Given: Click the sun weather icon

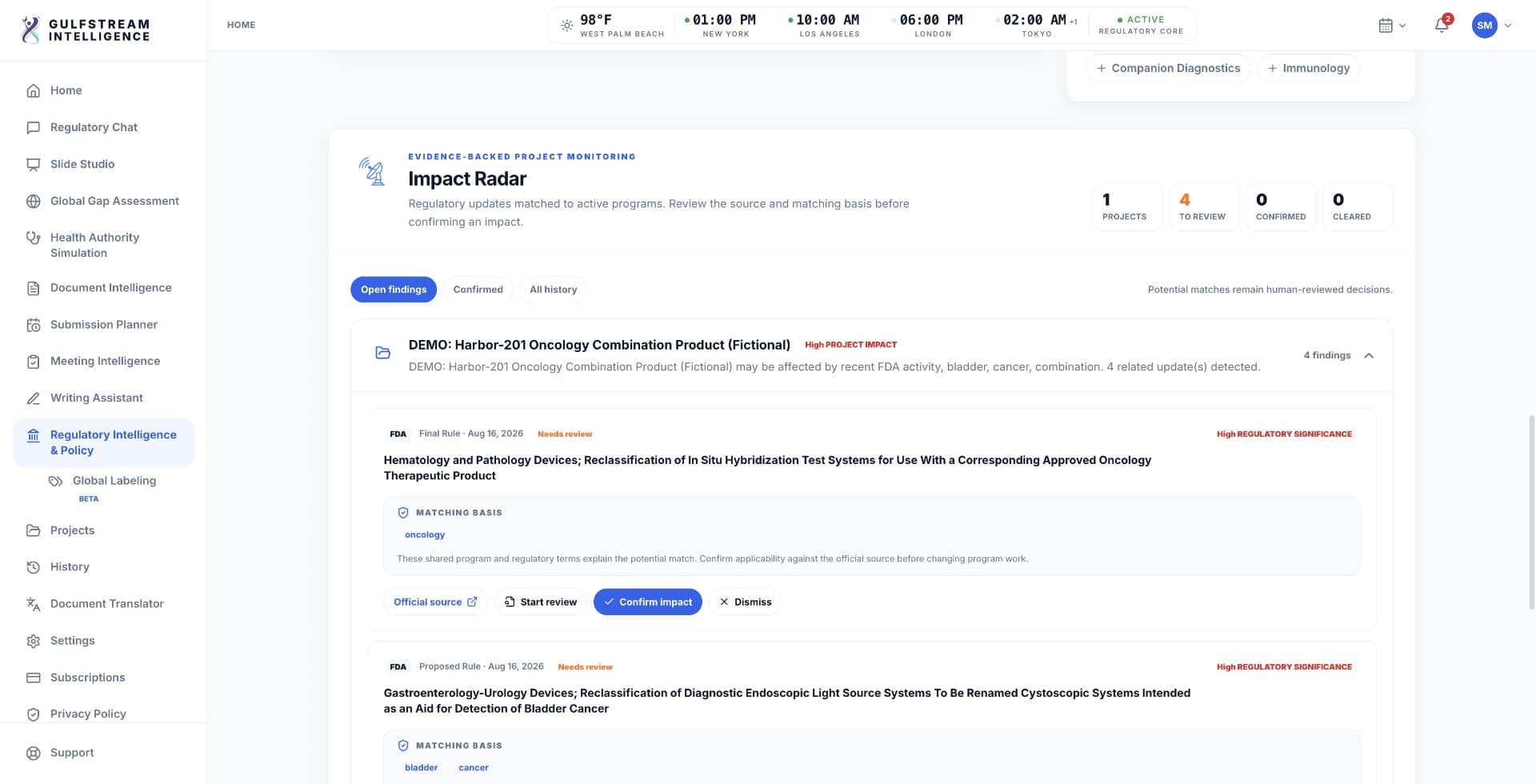Looking at the screenshot, I should [566, 26].
